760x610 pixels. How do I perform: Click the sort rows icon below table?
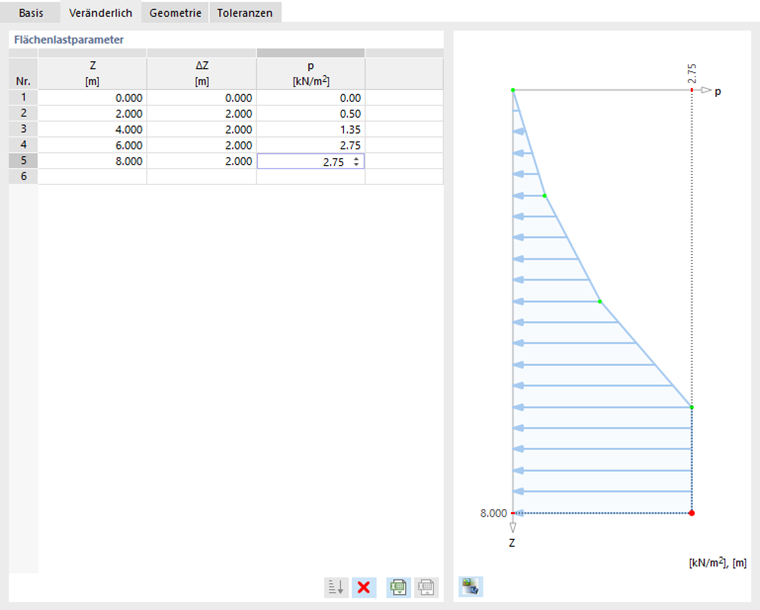(336, 587)
